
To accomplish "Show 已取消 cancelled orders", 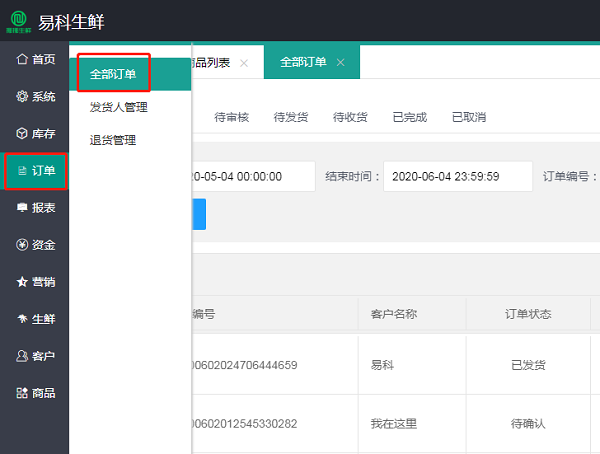I will (x=468, y=117).
